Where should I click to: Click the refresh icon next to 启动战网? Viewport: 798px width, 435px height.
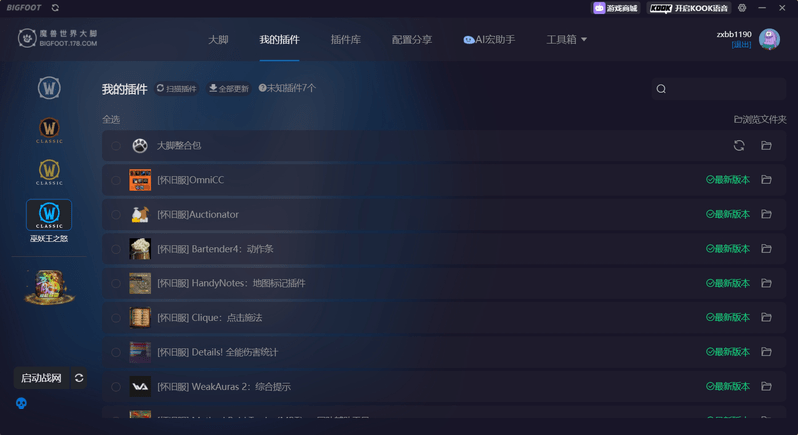79,378
